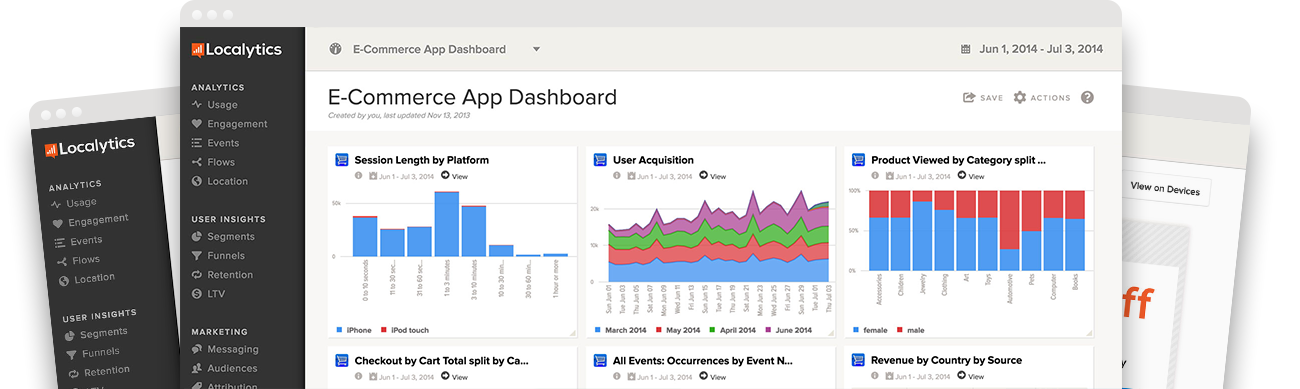Expand the E-Commerce App Dashboard dropdown arrow
This screenshot has height=389, width=1300.
[x=536, y=49]
